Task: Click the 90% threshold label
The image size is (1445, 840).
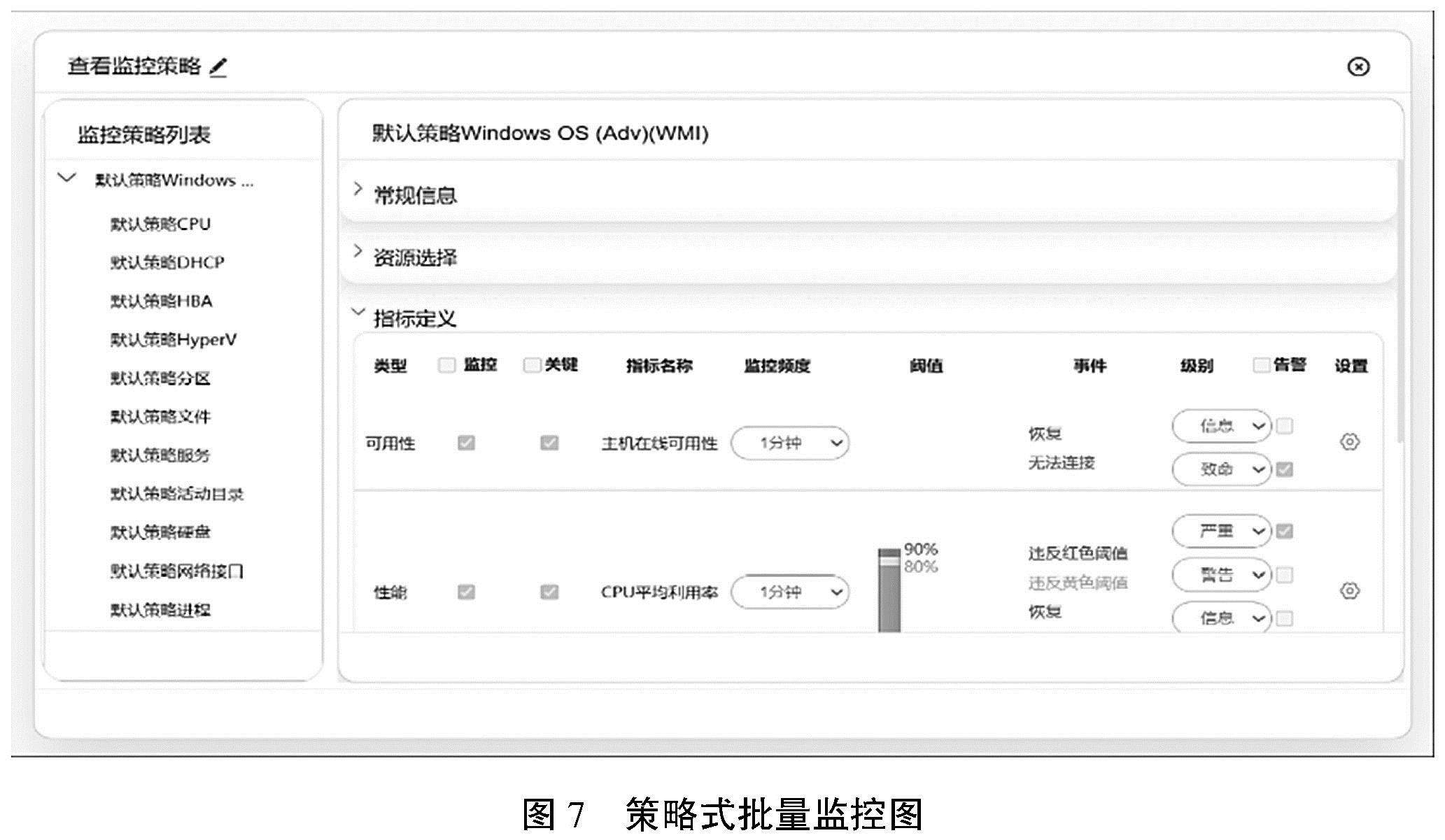Action: [921, 549]
